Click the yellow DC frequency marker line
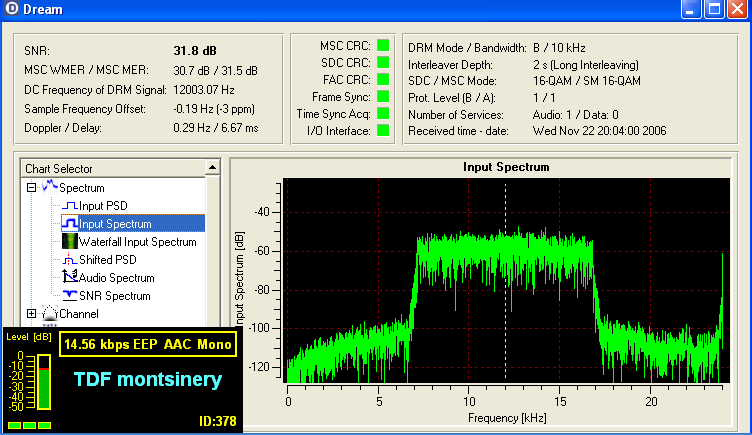 pyautogui.click(x=505, y=281)
